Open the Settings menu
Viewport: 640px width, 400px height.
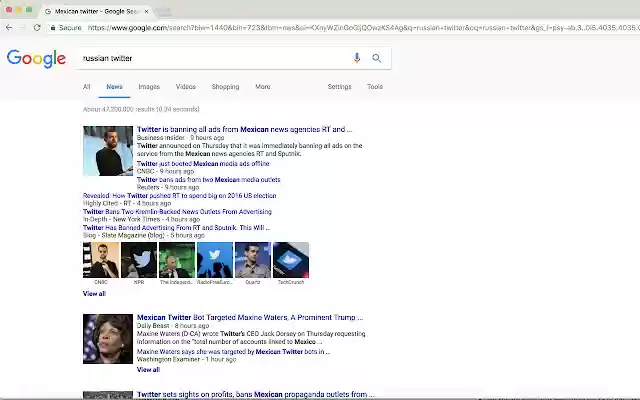coord(339,87)
